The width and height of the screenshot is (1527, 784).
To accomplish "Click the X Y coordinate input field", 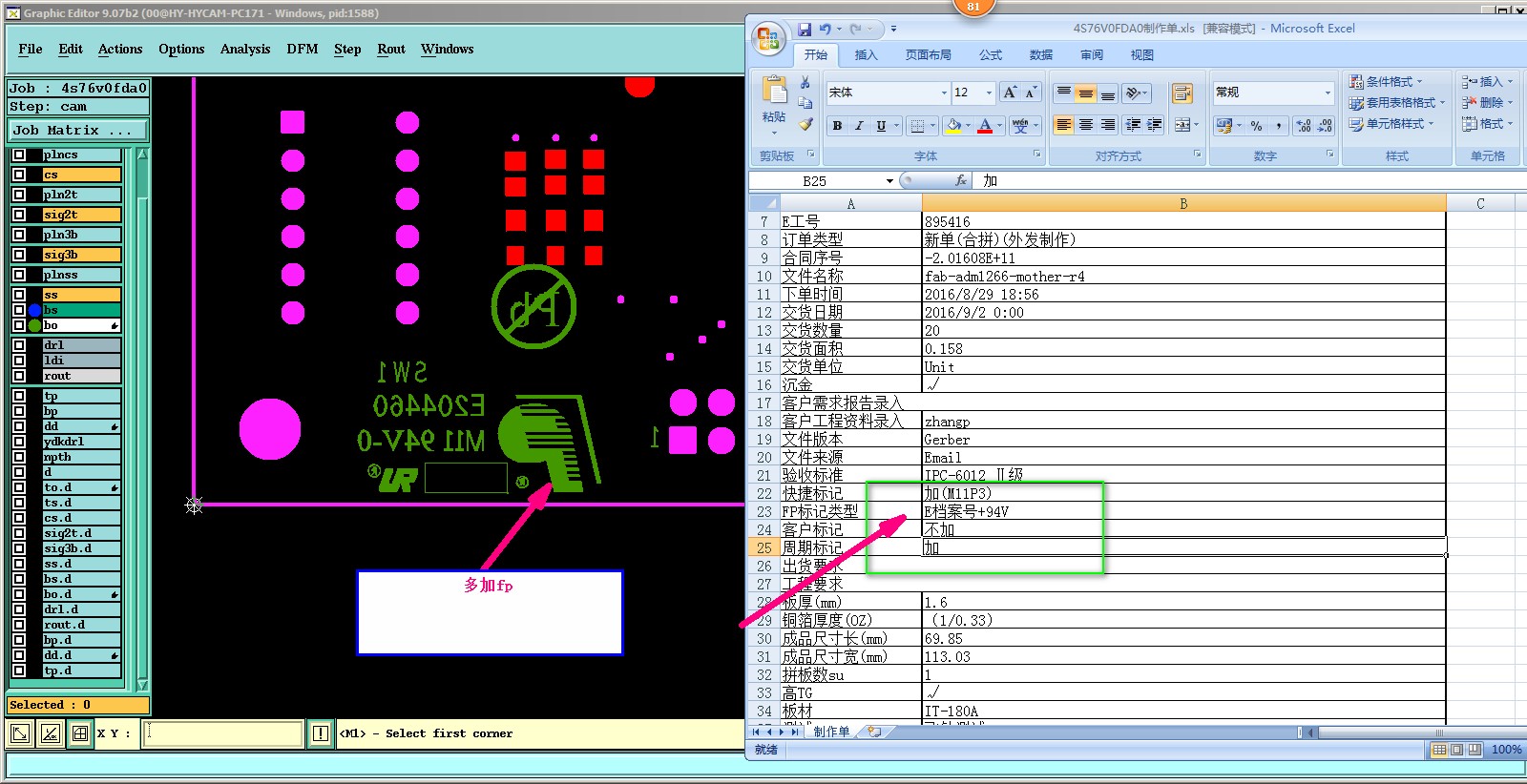I will pos(223,732).
